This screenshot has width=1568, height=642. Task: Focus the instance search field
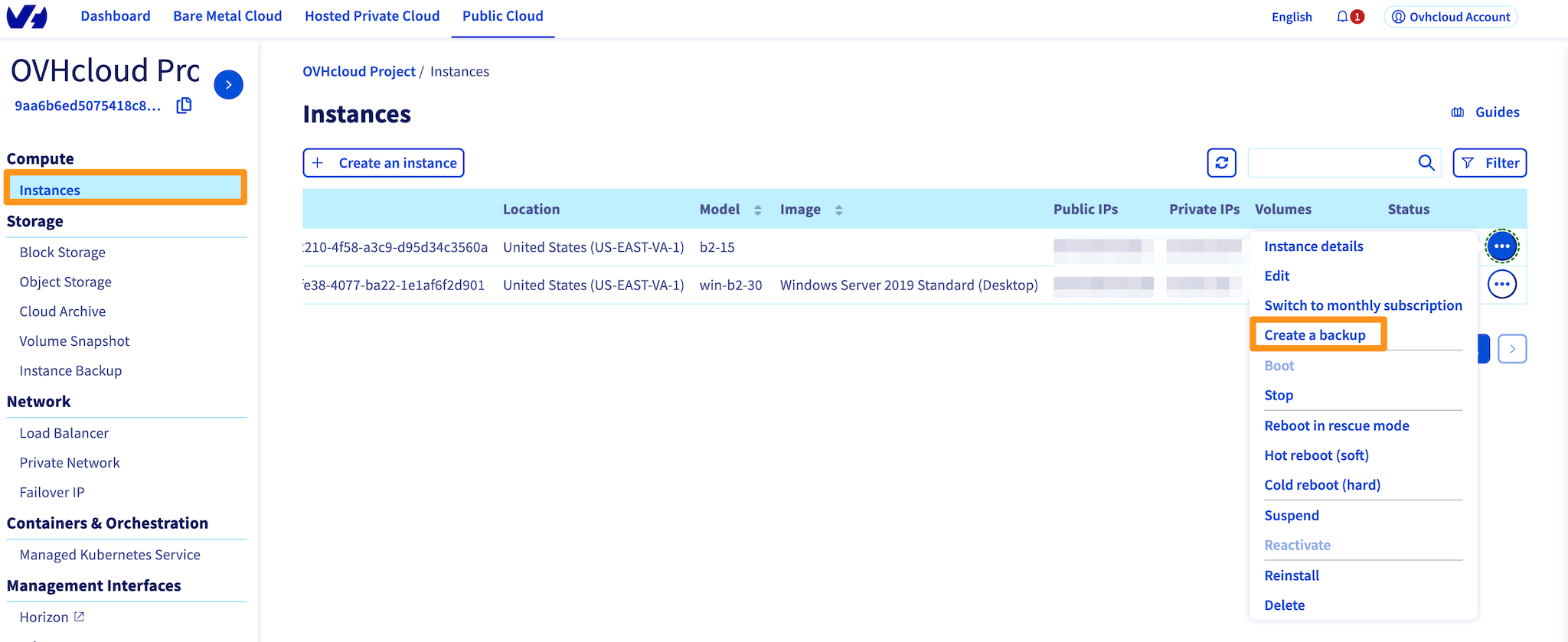(1332, 163)
